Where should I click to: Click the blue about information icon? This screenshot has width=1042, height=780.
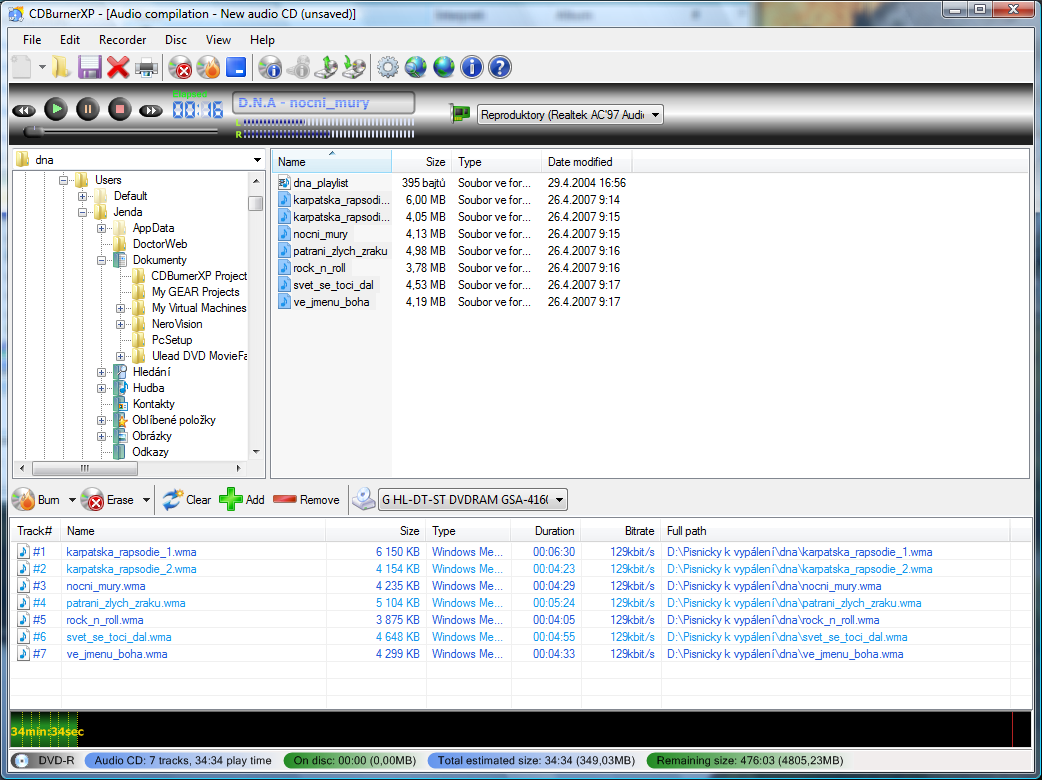pos(472,67)
